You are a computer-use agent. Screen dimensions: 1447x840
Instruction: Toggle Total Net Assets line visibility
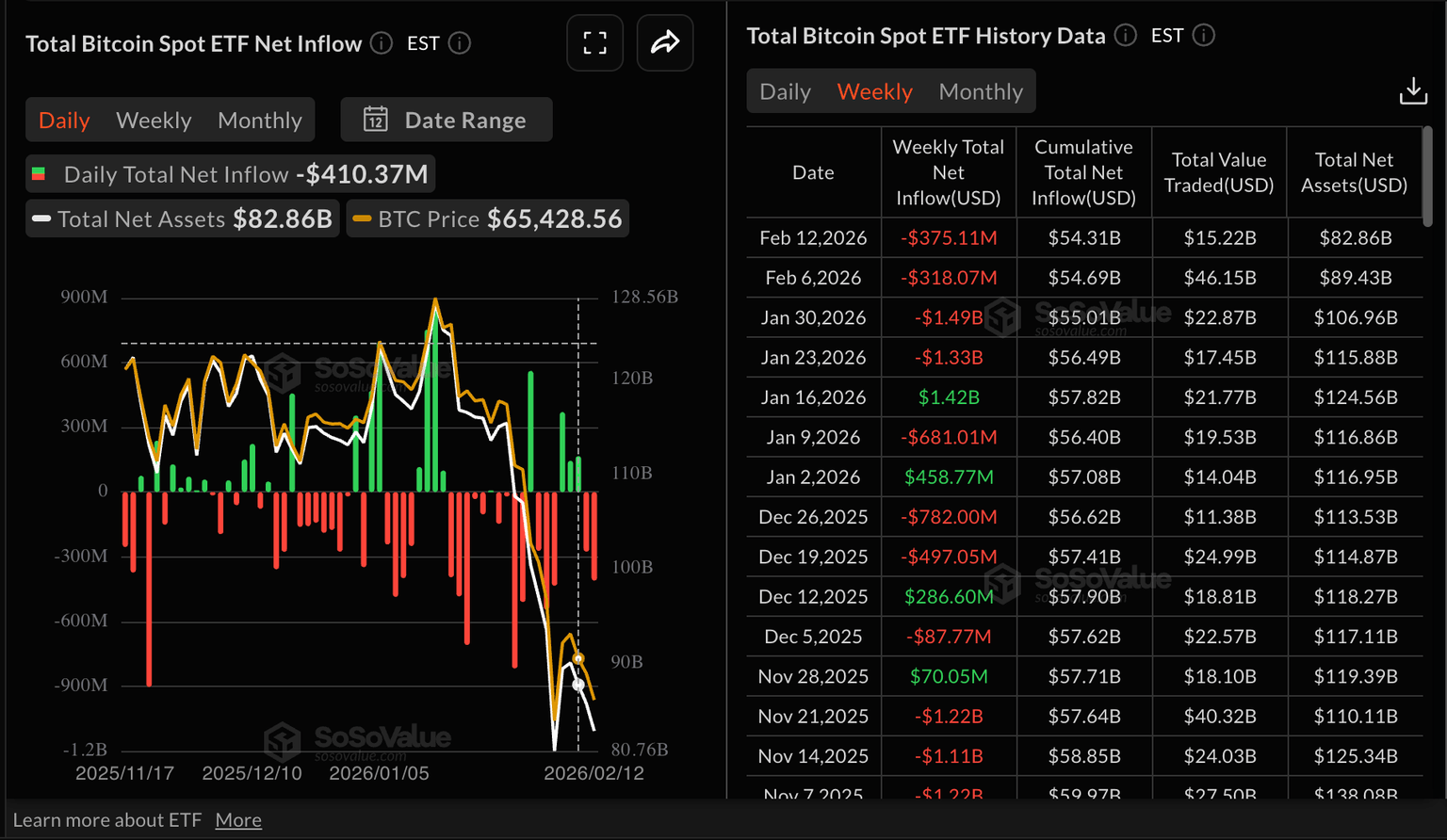[183, 219]
